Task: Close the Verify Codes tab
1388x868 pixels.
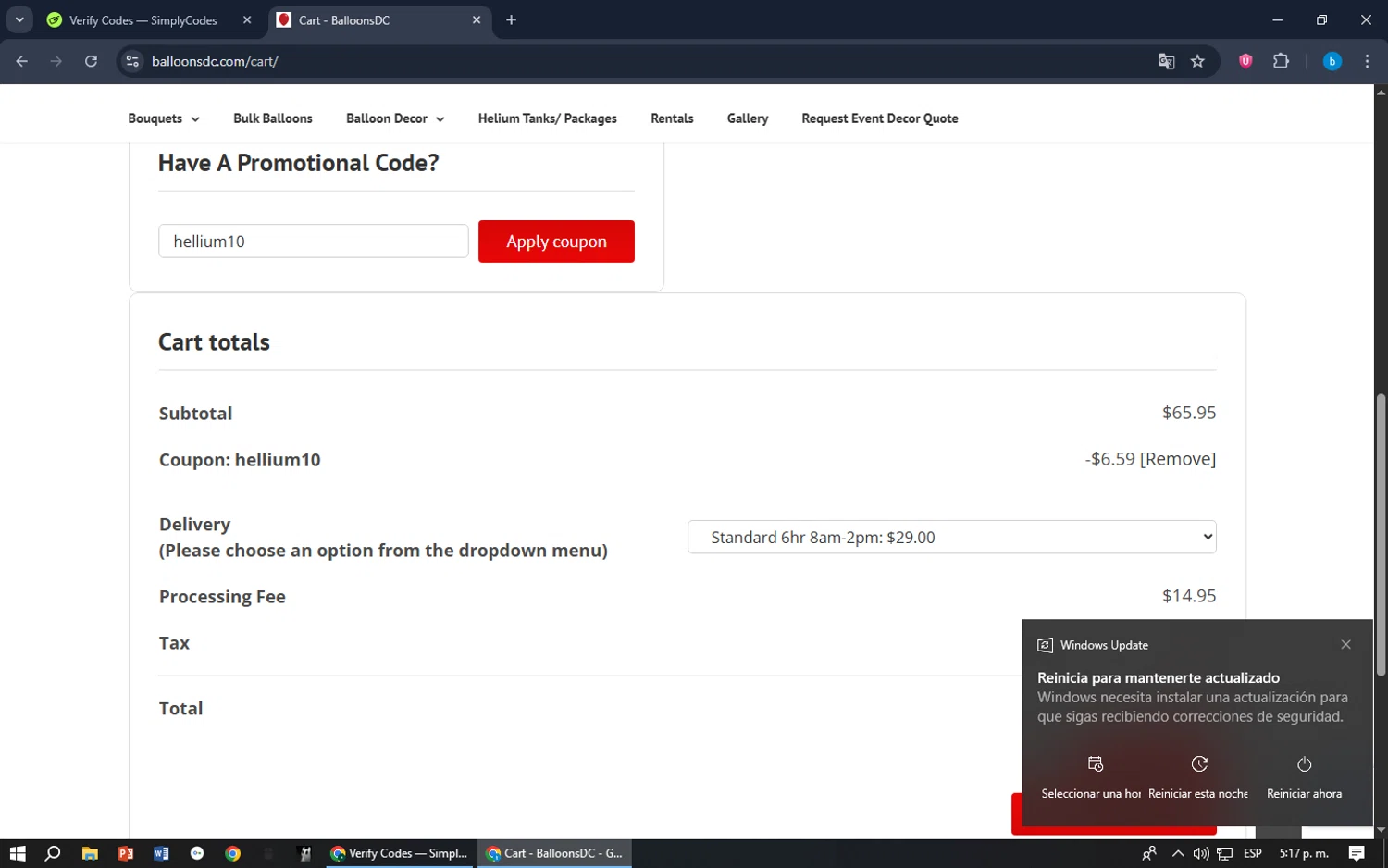Action: pos(247,19)
